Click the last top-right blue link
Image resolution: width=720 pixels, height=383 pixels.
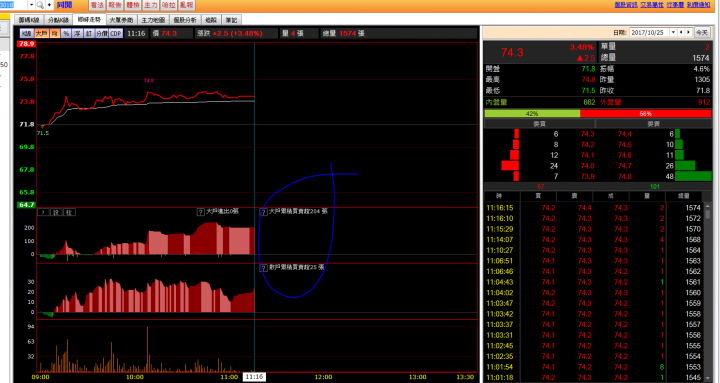point(699,5)
